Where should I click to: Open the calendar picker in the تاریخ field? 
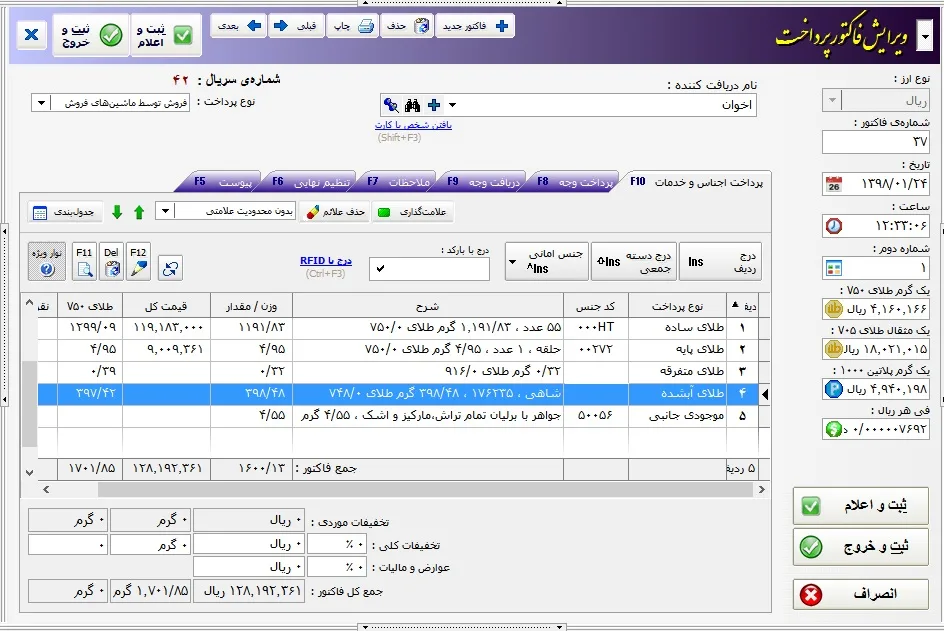point(834,184)
